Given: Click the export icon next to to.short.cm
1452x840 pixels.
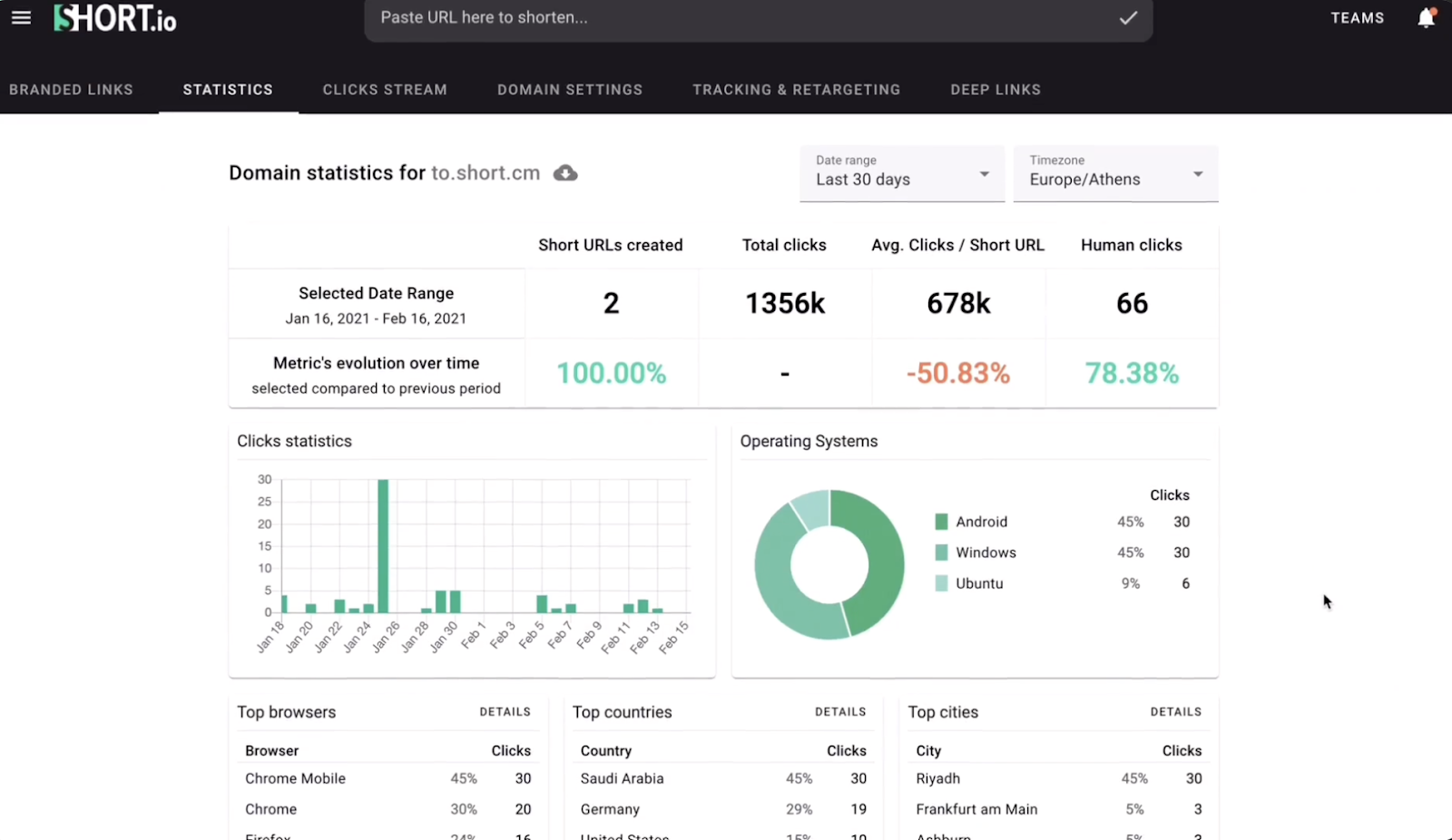Looking at the screenshot, I should tap(564, 172).
